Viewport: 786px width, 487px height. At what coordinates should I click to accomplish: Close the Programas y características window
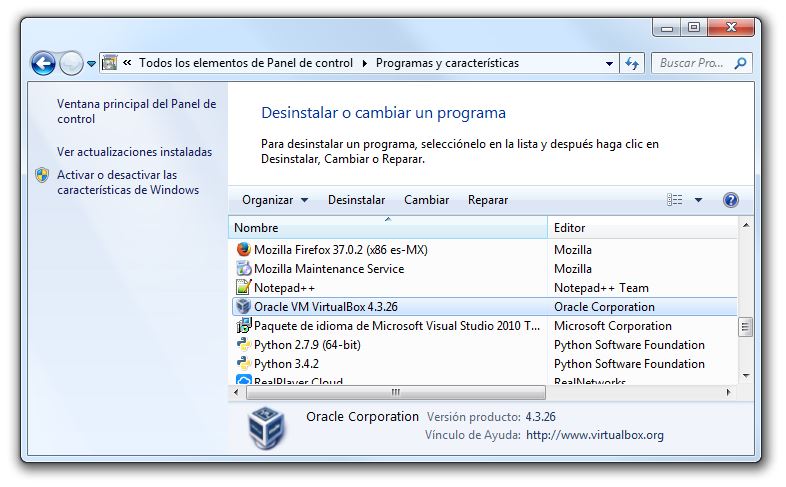tap(731, 28)
